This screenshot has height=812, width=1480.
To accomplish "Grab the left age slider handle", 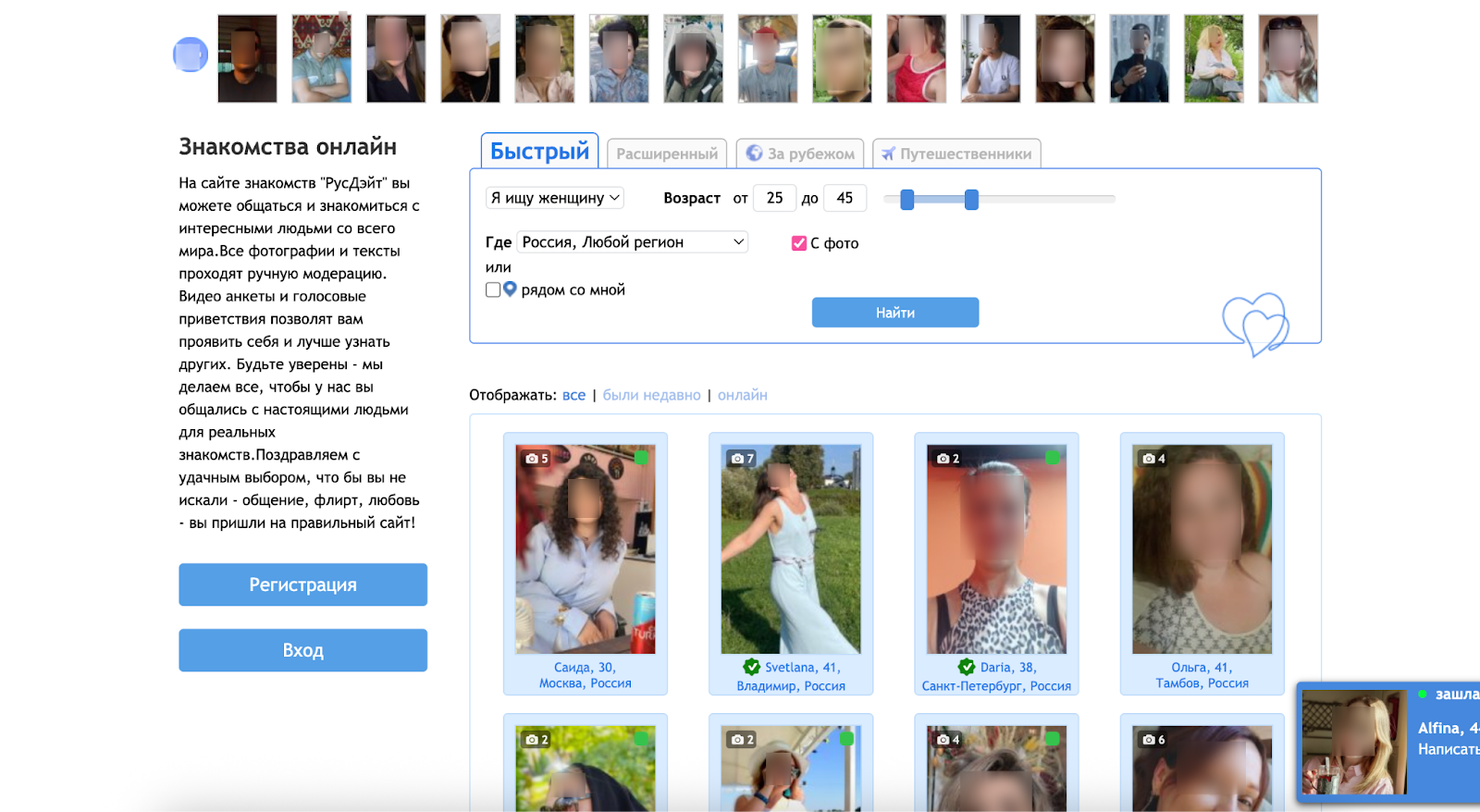I will pyautogui.click(x=907, y=200).
